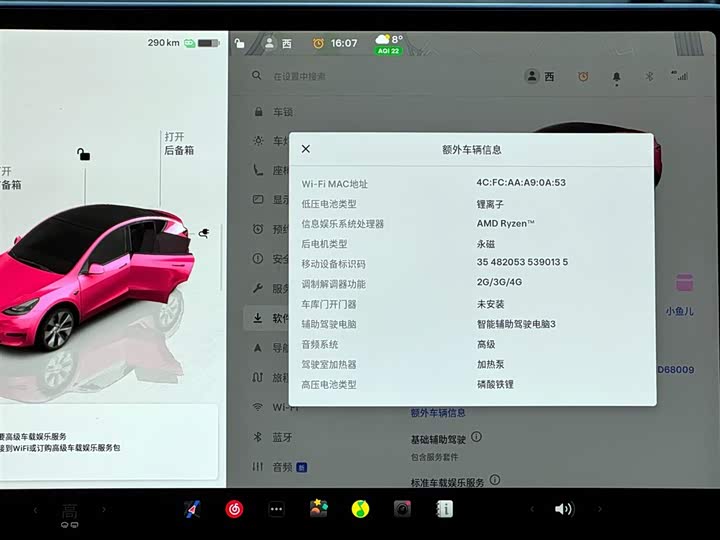The image size is (720, 540).
Task: Tap the speaker volume icon in dock
Action: point(564,509)
